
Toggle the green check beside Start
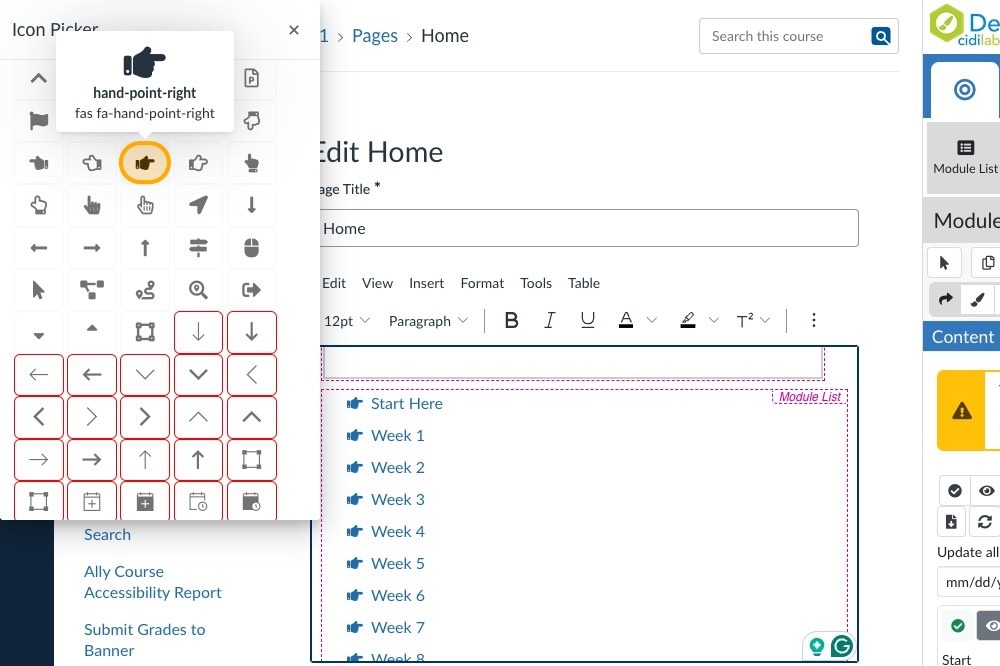point(958,626)
